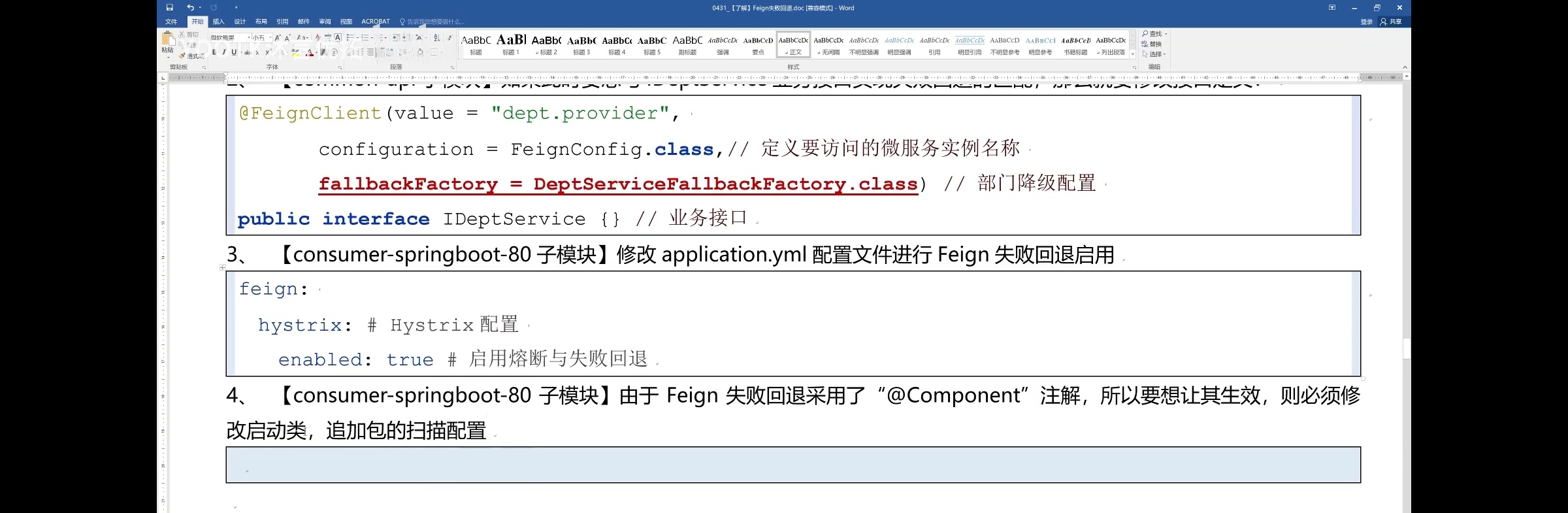The height and width of the screenshot is (513, 1568).
Task: Toggle Strikethrough formatting
Action: 248,52
